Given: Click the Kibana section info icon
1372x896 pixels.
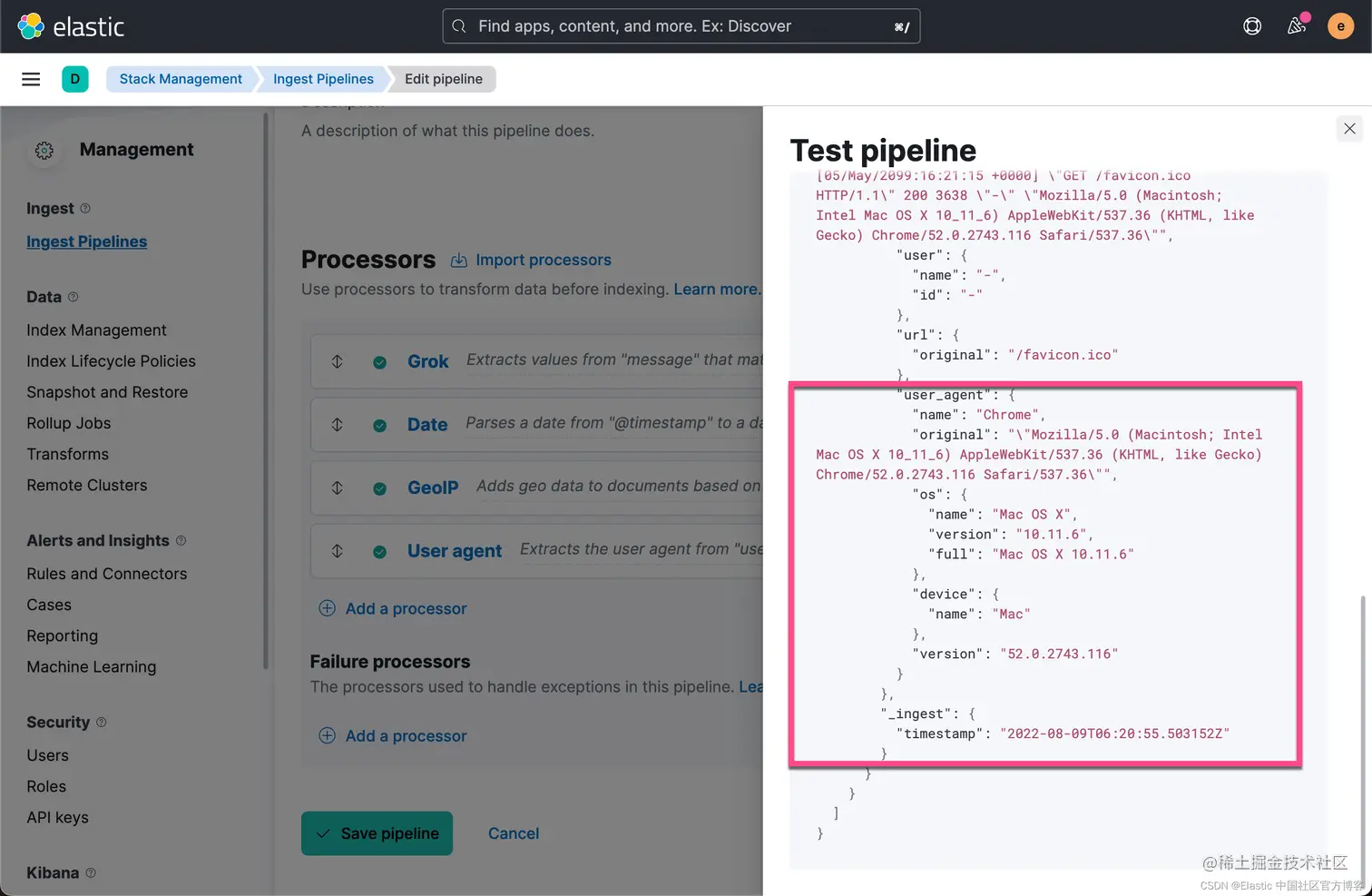Looking at the screenshot, I should (x=91, y=873).
